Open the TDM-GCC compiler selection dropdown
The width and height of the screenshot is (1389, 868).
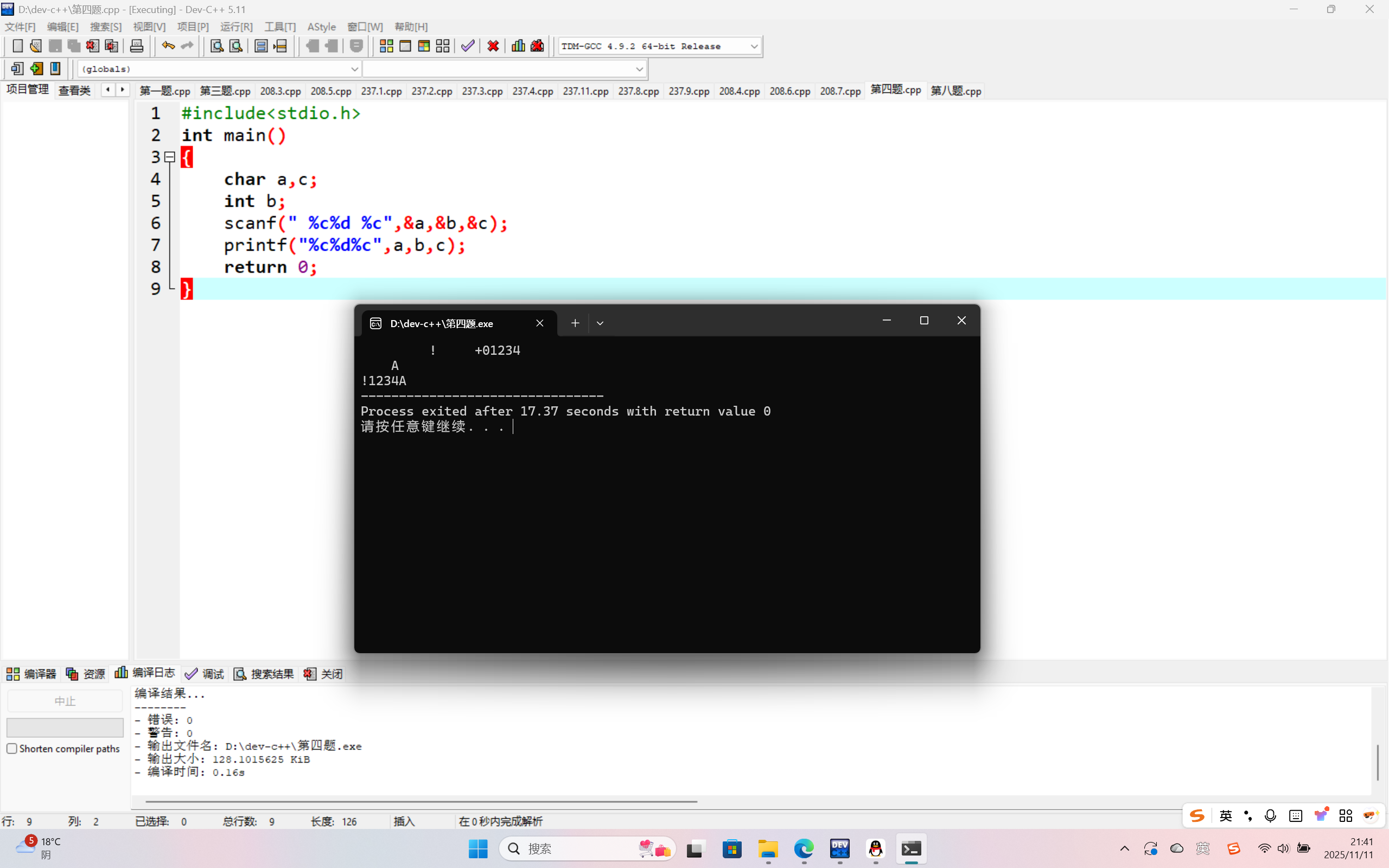point(754,46)
